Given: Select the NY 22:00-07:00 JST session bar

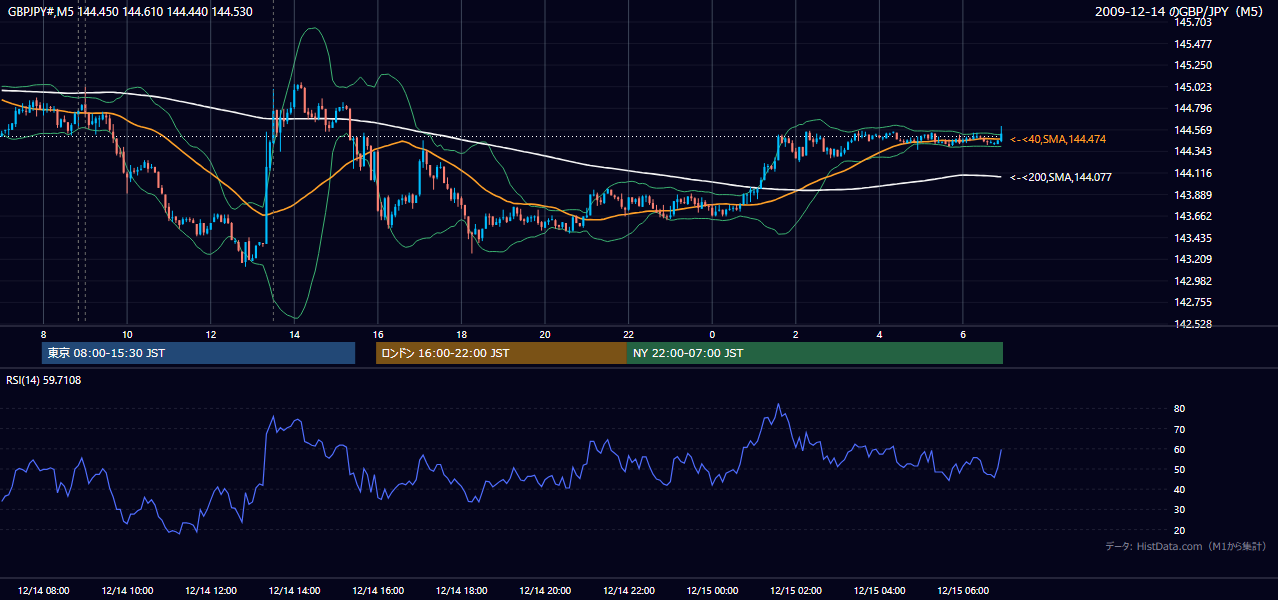Looking at the screenshot, I should (x=815, y=353).
